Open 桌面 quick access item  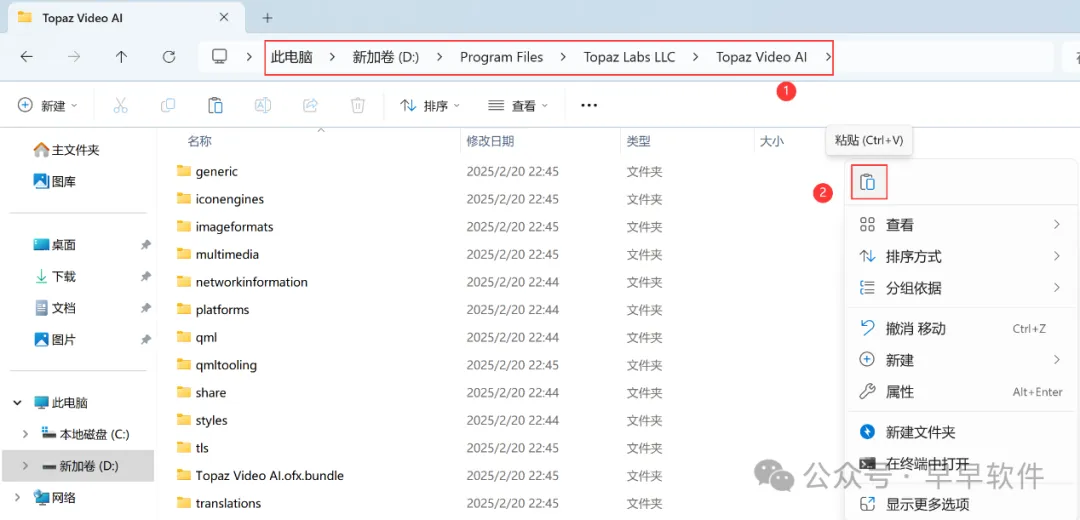(54, 245)
